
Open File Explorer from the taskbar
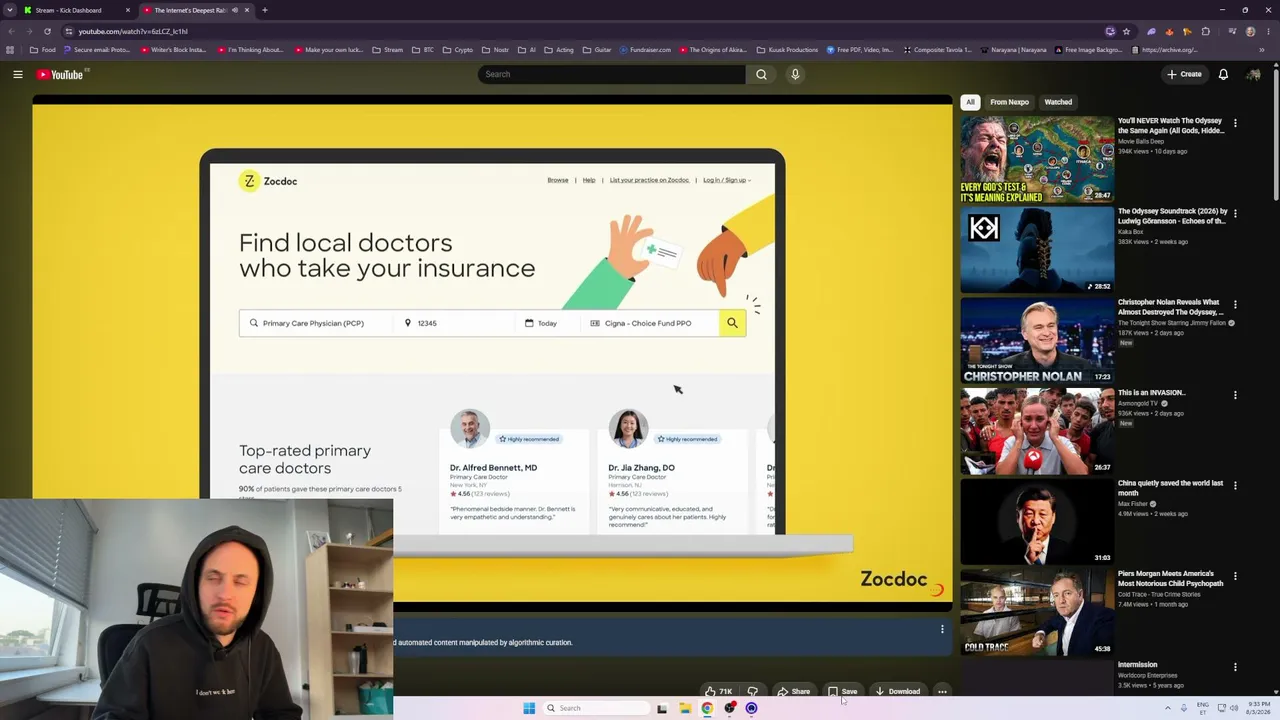[685, 708]
